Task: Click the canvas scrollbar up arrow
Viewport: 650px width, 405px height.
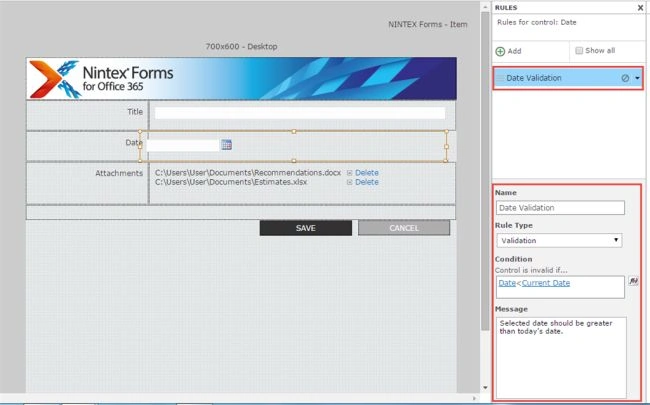Action: pyautogui.click(x=485, y=7)
